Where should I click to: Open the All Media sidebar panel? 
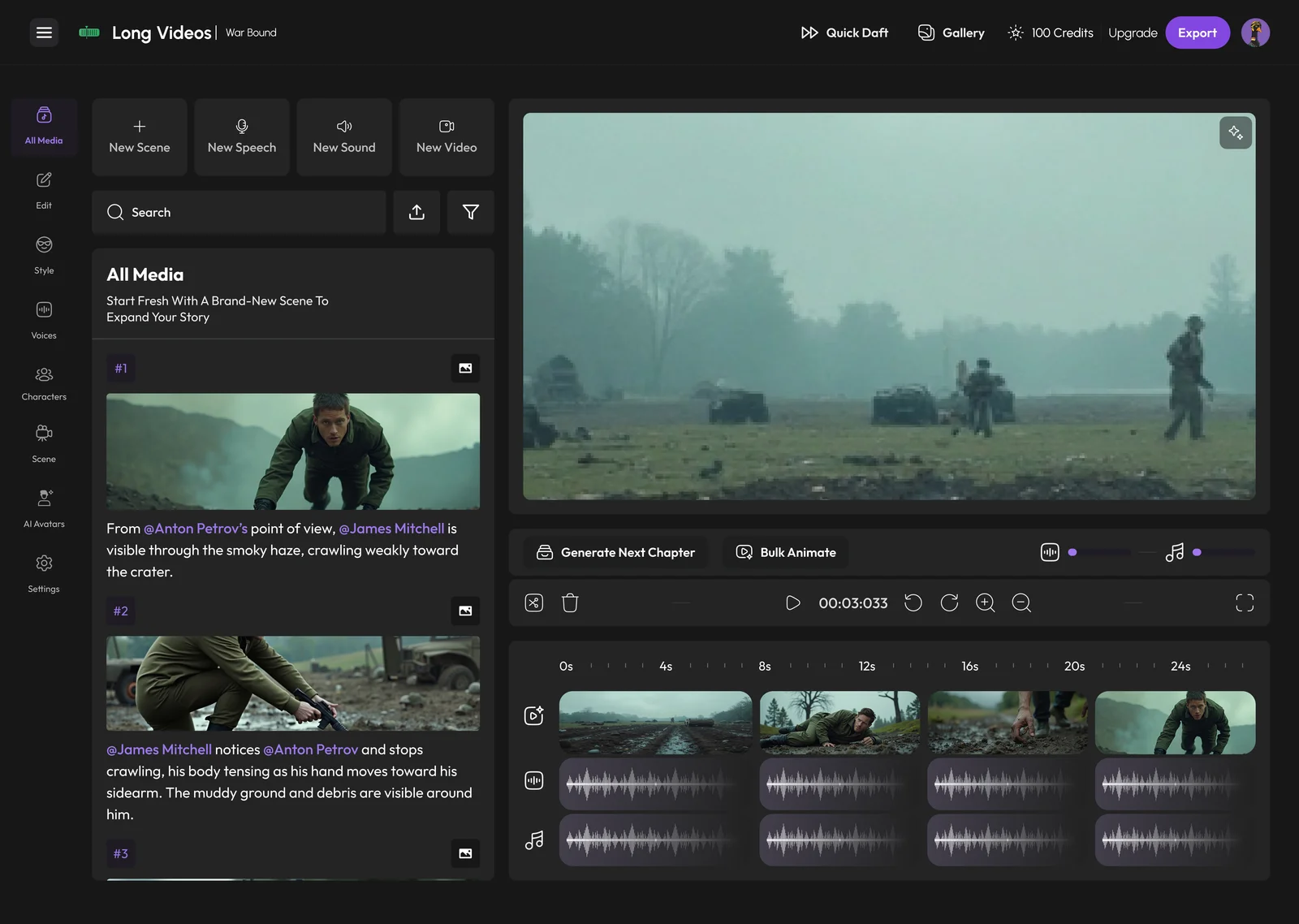click(44, 126)
